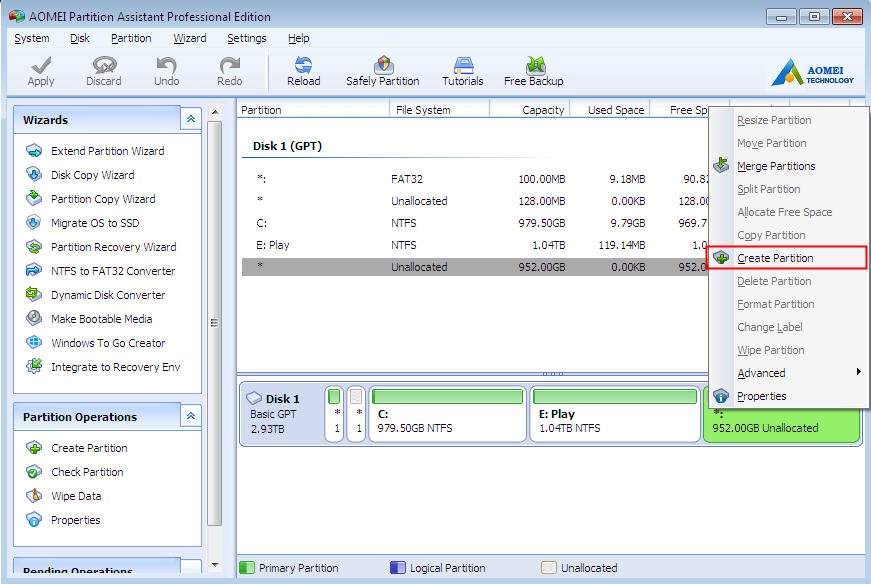Launch Migrate OS to SSD
This screenshot has height=584, width=871.
click(95, 223)
